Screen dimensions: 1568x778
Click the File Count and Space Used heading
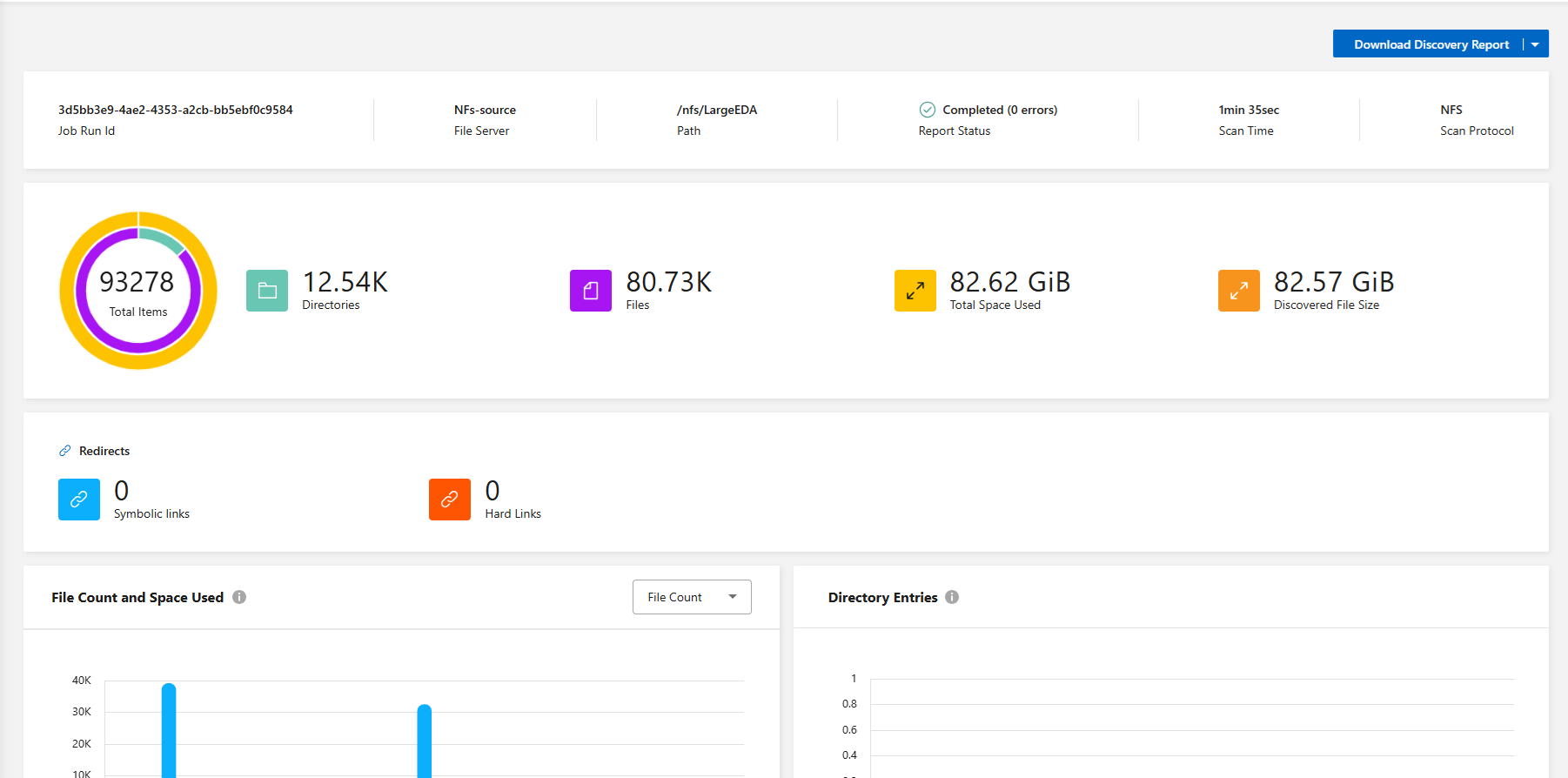137,597
